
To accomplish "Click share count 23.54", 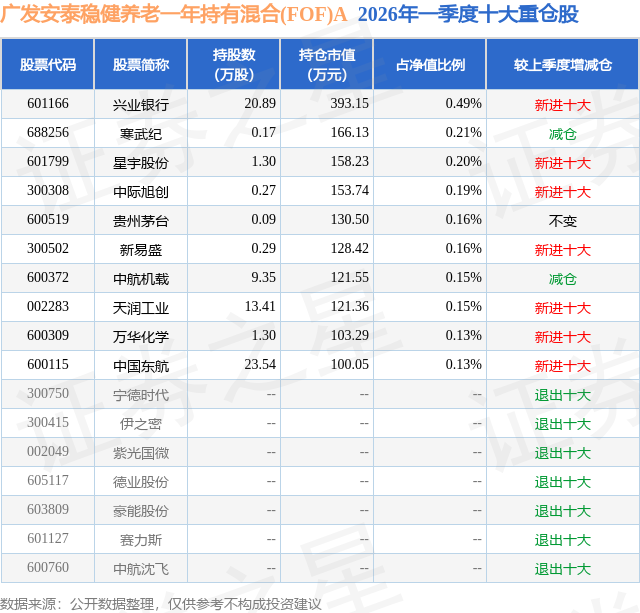I will pyautogui.click(x=260, y=364).
